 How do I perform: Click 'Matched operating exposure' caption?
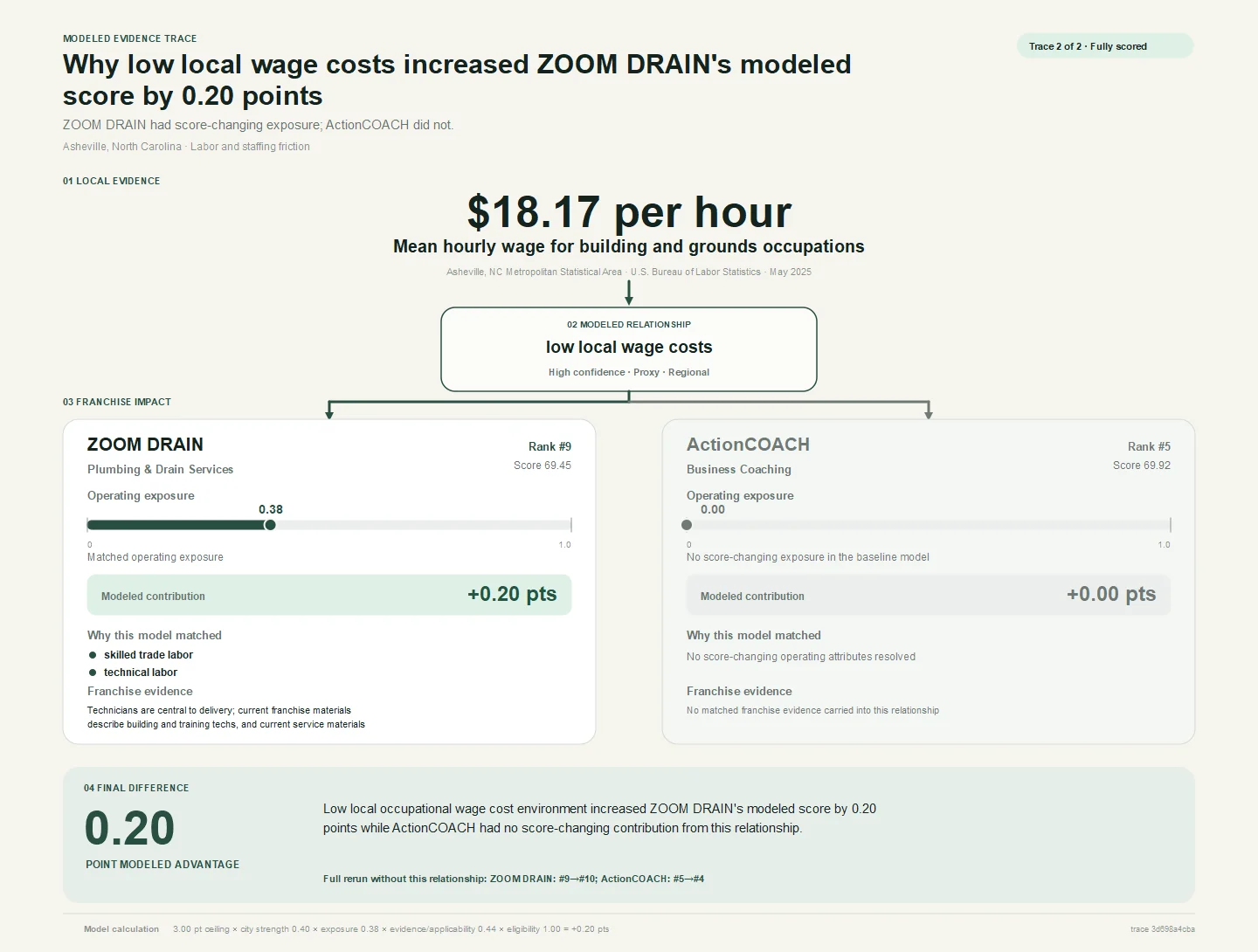click(x=156, y=557)
